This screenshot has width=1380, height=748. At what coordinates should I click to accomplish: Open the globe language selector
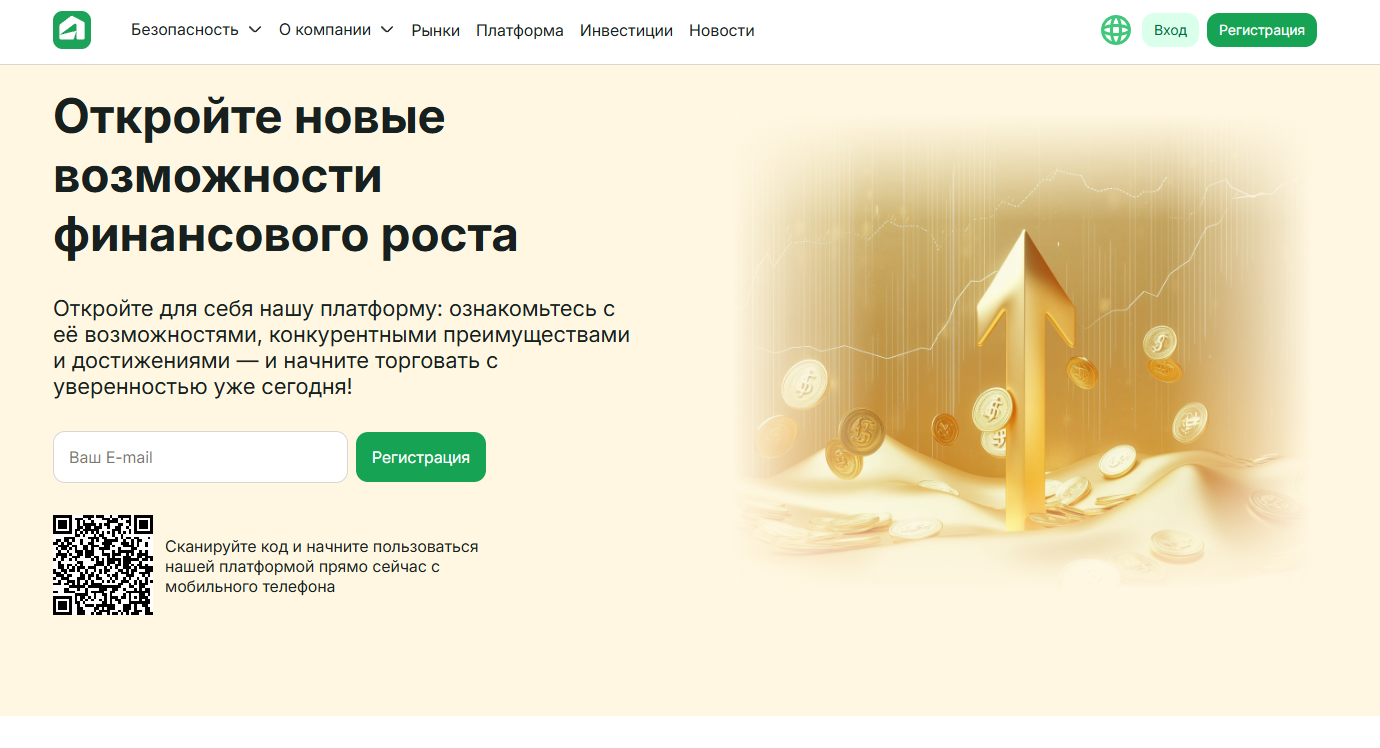(x=1115, y=30)
